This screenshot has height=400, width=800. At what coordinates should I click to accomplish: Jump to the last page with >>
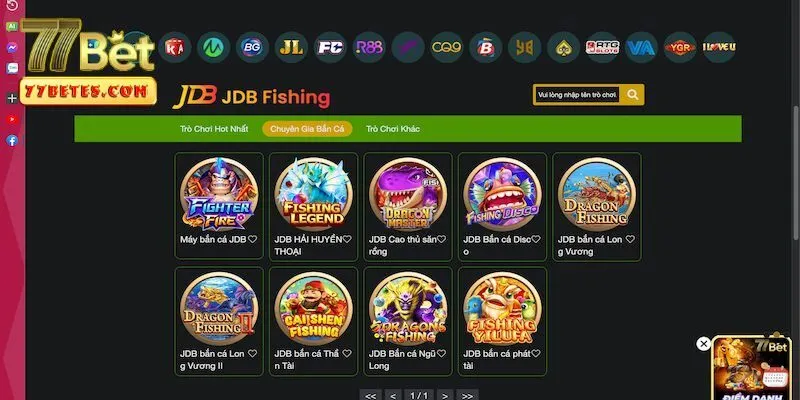[x=467, y=395]
